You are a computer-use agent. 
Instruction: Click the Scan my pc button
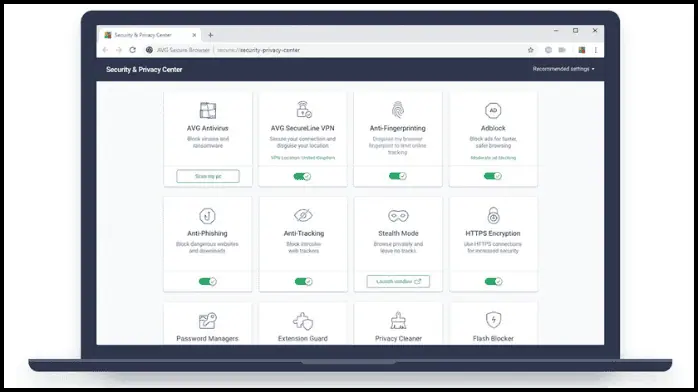point(208,176)
